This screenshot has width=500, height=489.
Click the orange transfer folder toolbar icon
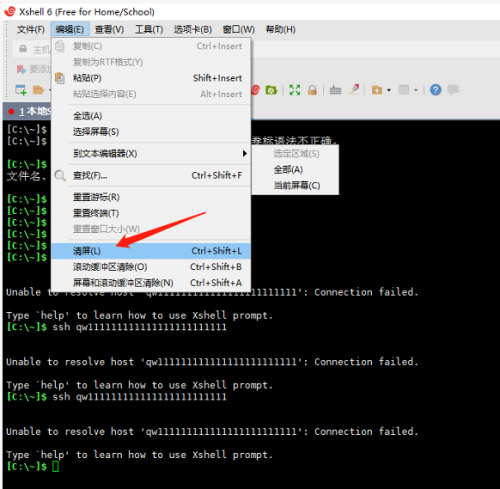click(377, 90)
